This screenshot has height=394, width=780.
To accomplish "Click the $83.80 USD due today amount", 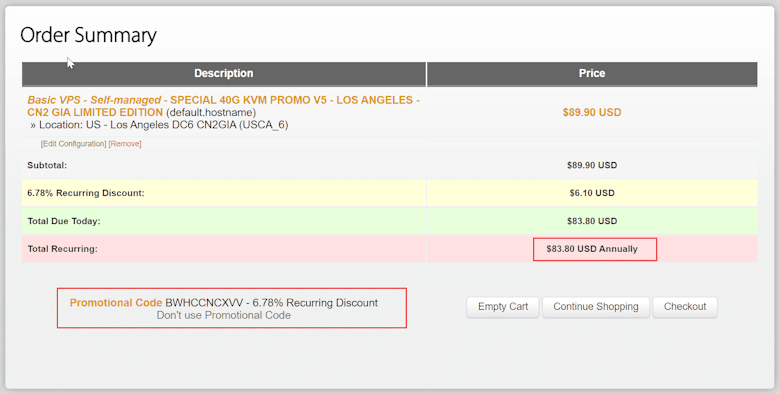I will (592, 221).
